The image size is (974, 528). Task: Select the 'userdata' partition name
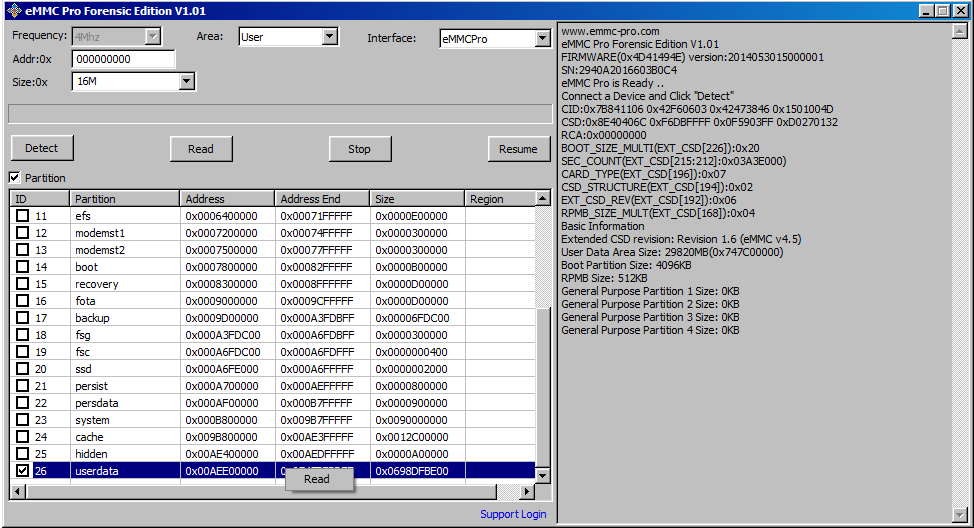pyautogui.click(x=97, y=471)
